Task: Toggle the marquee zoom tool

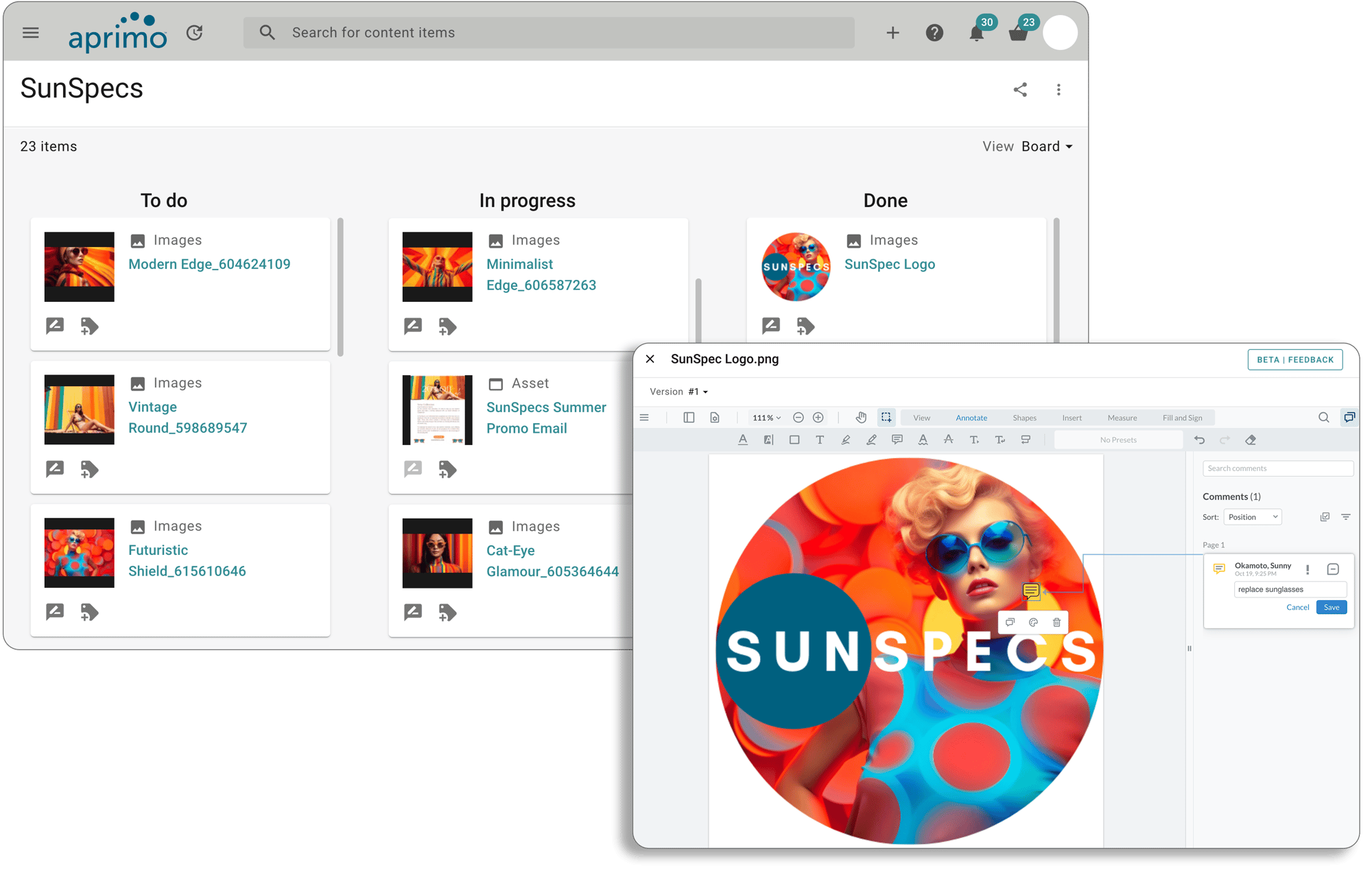Action: (886, 417)
